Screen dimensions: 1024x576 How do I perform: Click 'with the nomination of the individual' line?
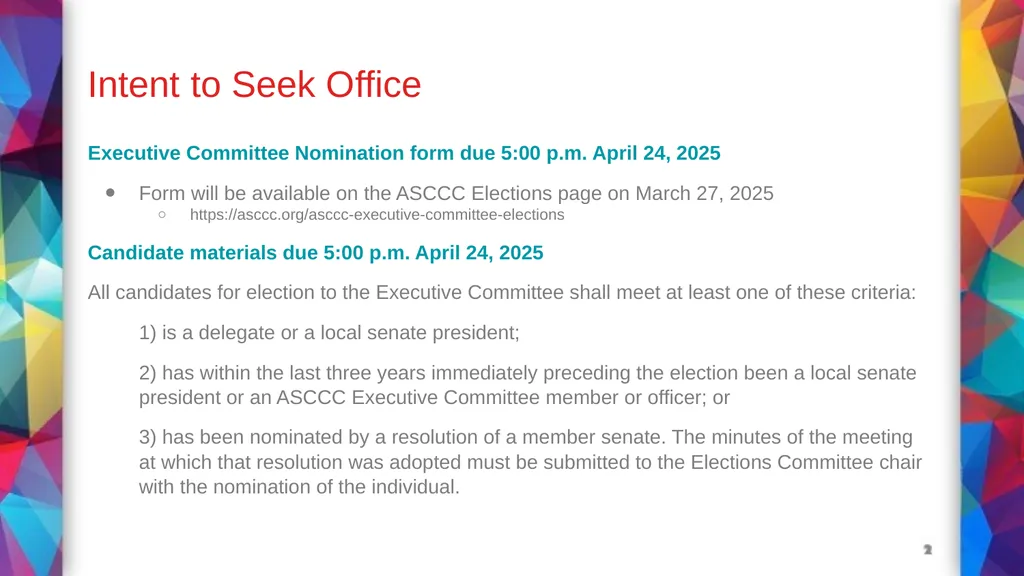[299, 487]
